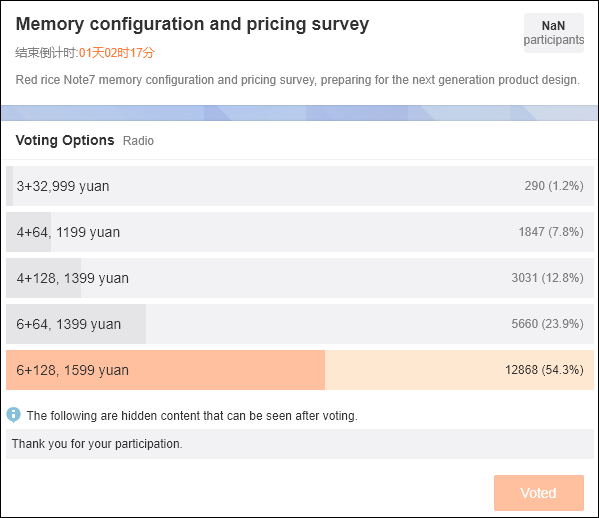Click the NaN participants badge
This screenshot has width=599, height=518.
(554, 33)
